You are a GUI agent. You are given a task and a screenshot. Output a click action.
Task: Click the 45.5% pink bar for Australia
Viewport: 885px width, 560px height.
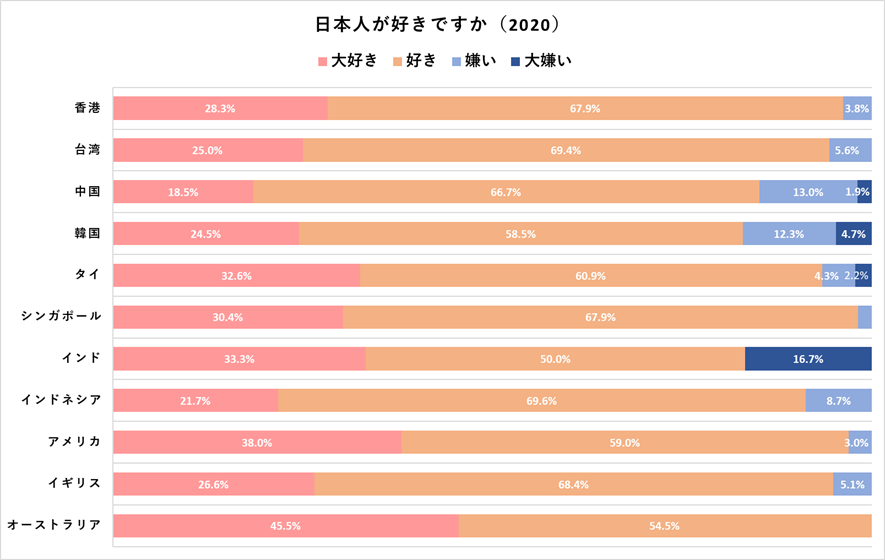coord(285,526)
